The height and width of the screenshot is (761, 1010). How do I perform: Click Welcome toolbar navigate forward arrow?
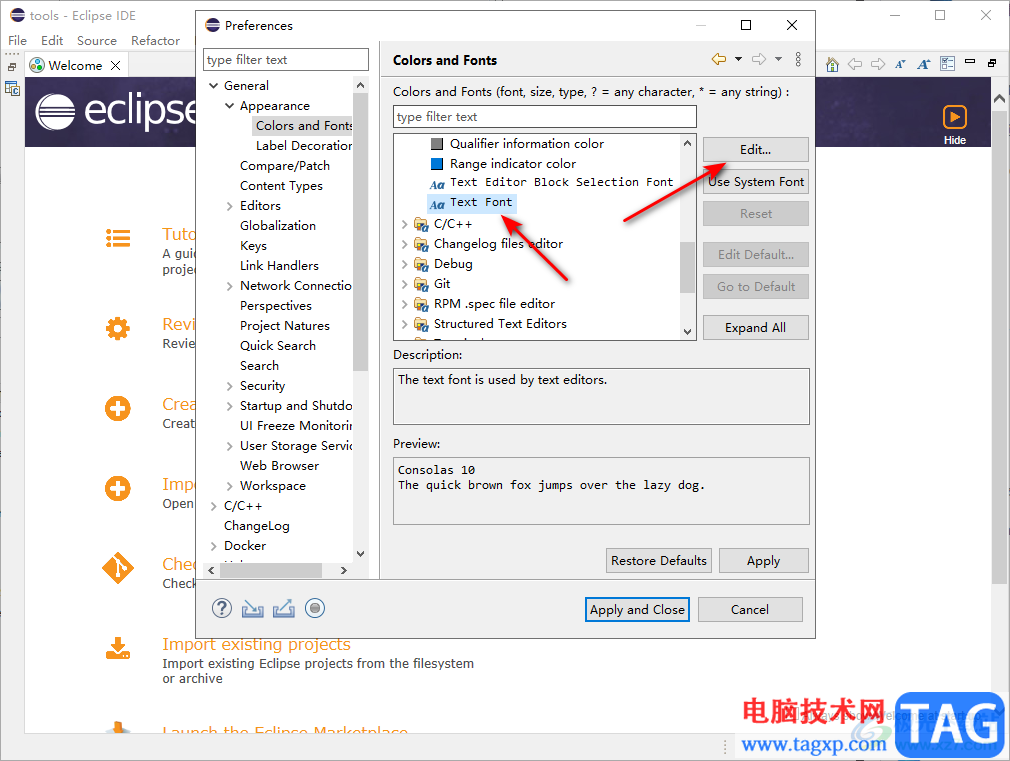878,64
